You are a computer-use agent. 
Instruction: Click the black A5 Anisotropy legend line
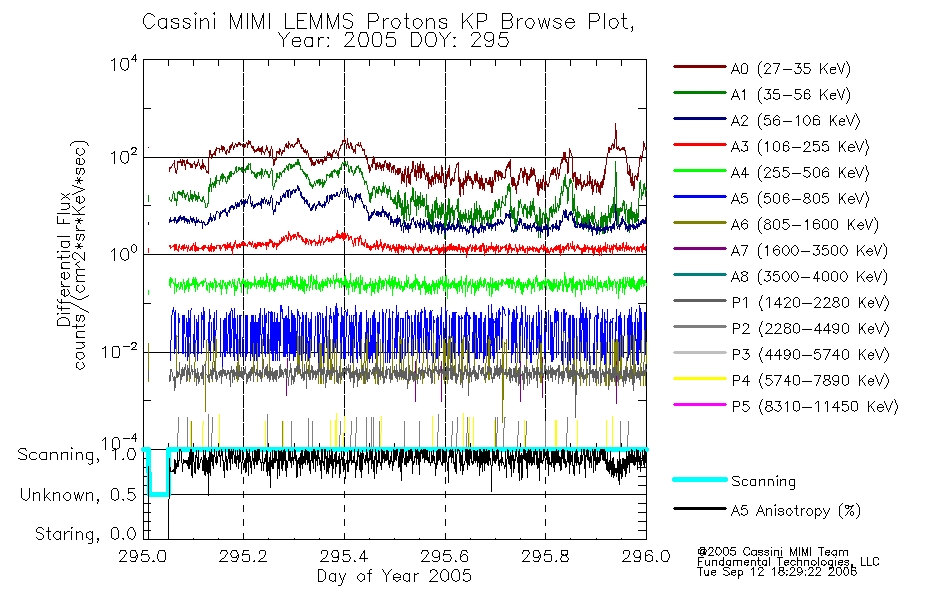[699, 508]
